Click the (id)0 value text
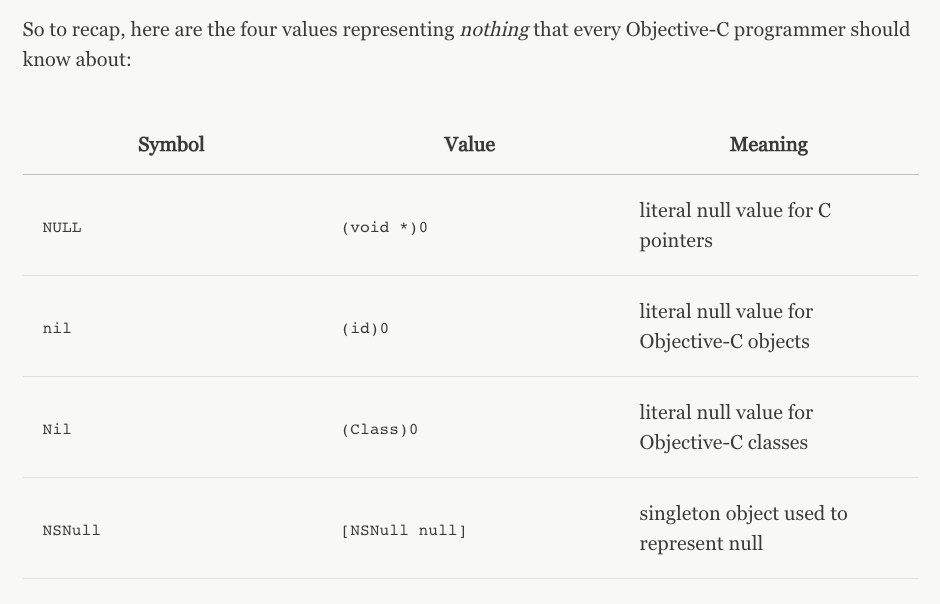The width and height of the screenshot is (940, 604). click(x=365, y=328)
